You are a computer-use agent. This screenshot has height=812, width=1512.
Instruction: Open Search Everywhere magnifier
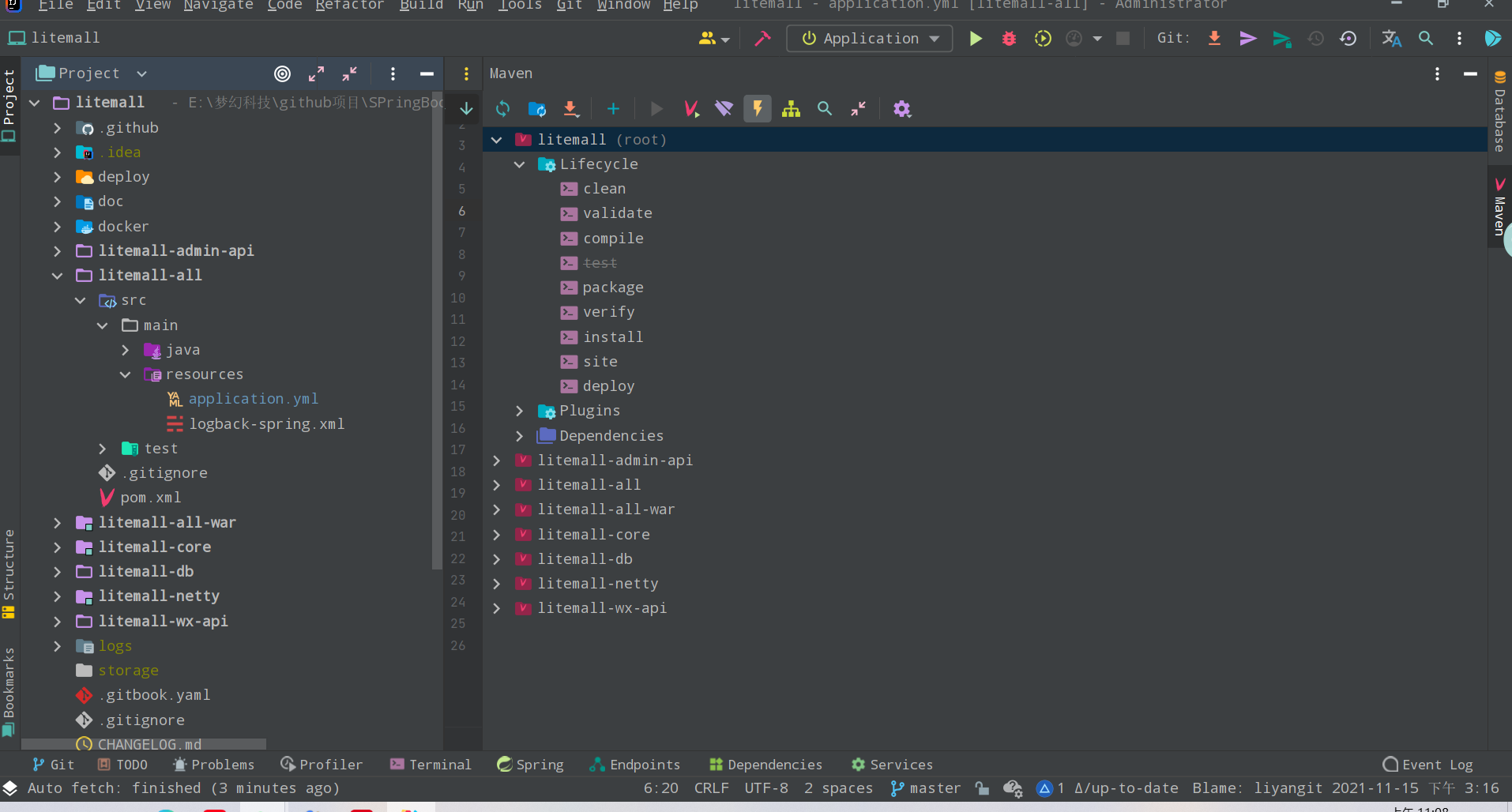(x=1426, y=38)
